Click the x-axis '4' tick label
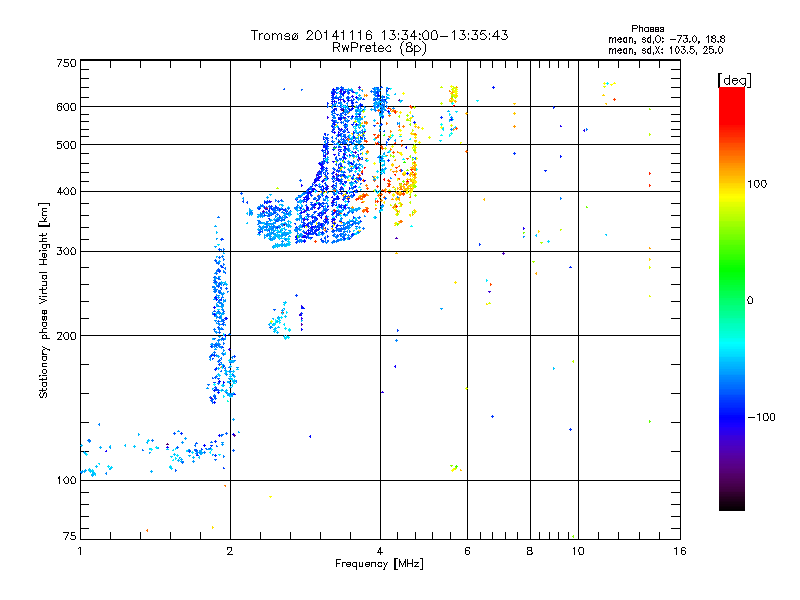This screenshot has height=600, width=800. point(380,551)
